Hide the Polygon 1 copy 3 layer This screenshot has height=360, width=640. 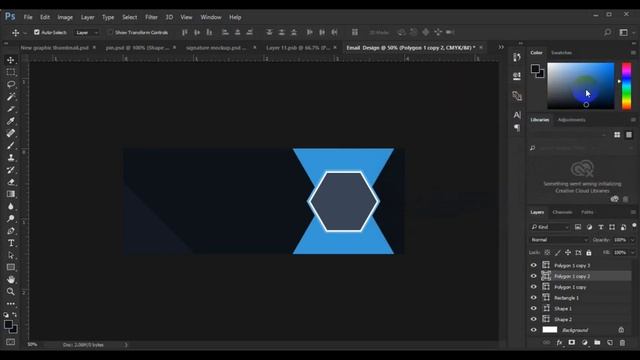pos(533,265)
